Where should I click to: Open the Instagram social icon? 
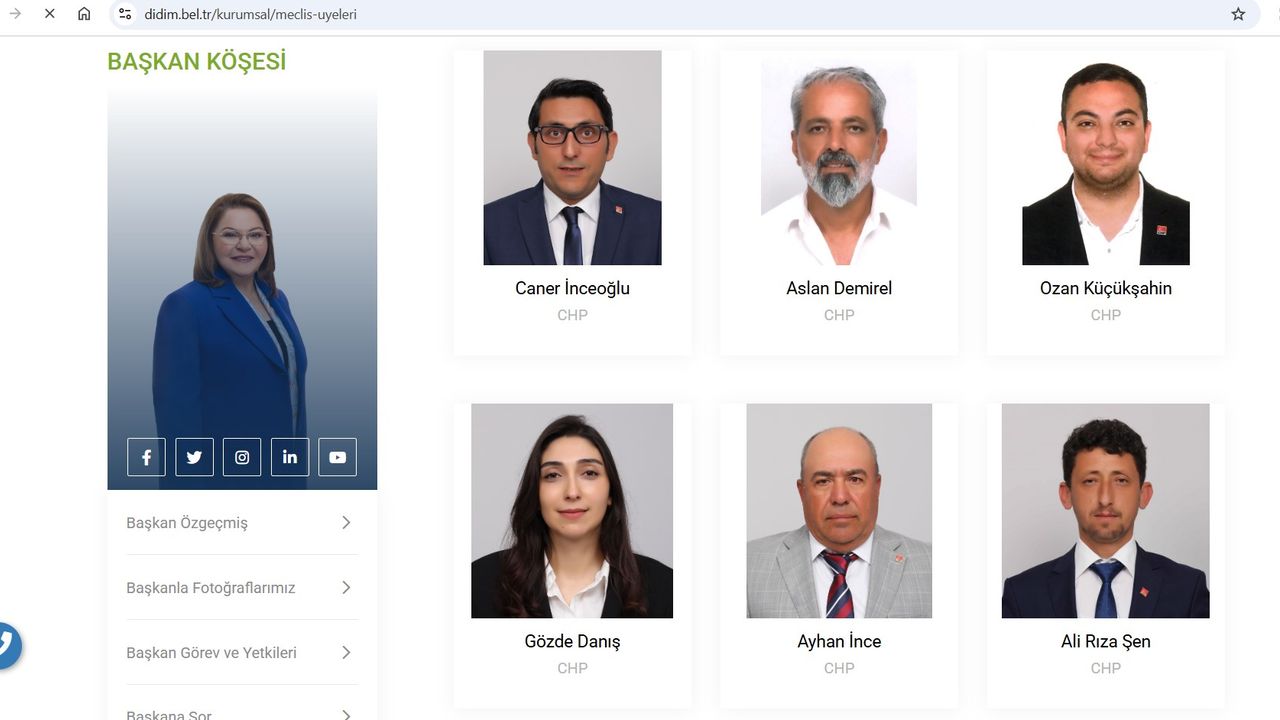[x=242, y=457]
